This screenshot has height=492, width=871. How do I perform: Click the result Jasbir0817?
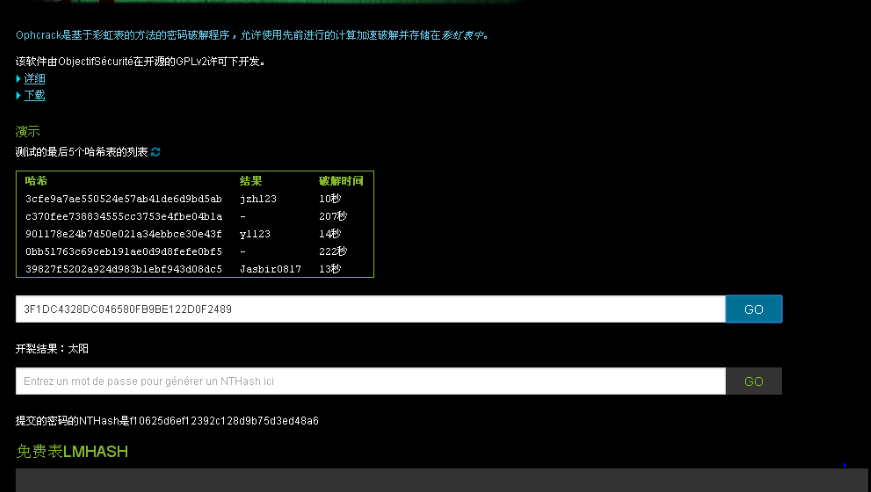tap(271, 269)
